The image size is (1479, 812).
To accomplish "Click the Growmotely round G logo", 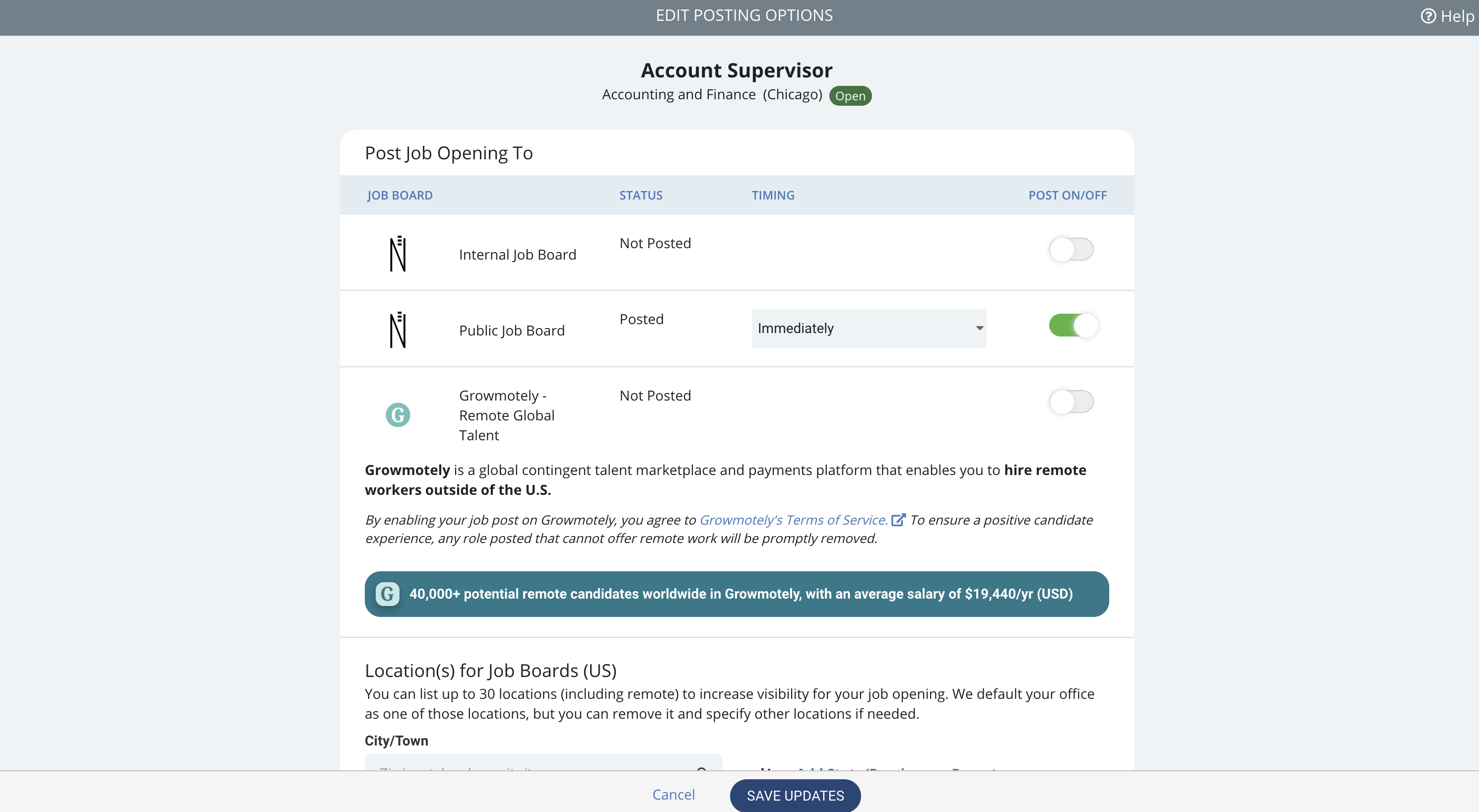I will 398,414.
